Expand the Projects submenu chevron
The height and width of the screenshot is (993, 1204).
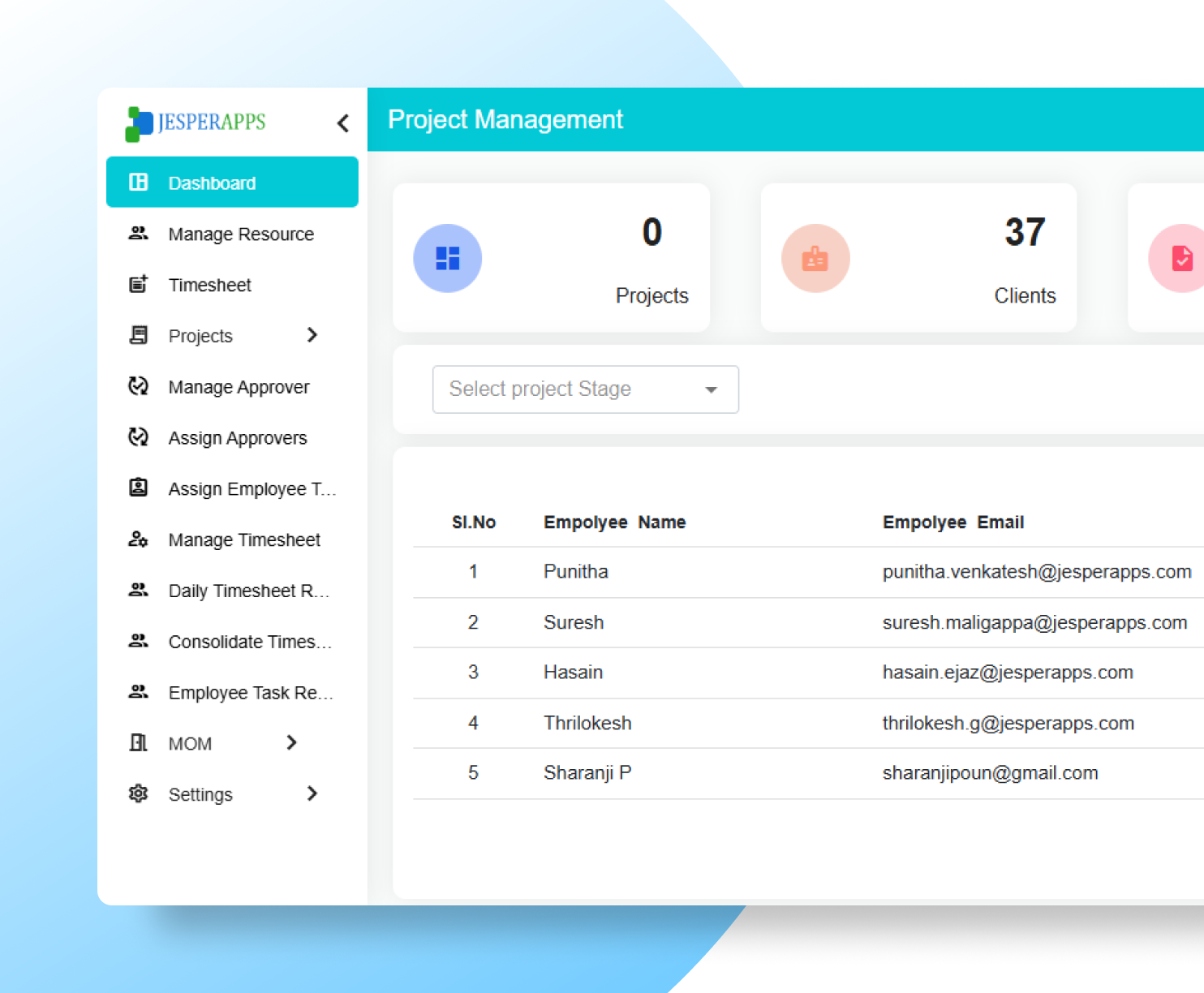coord(312,335)
